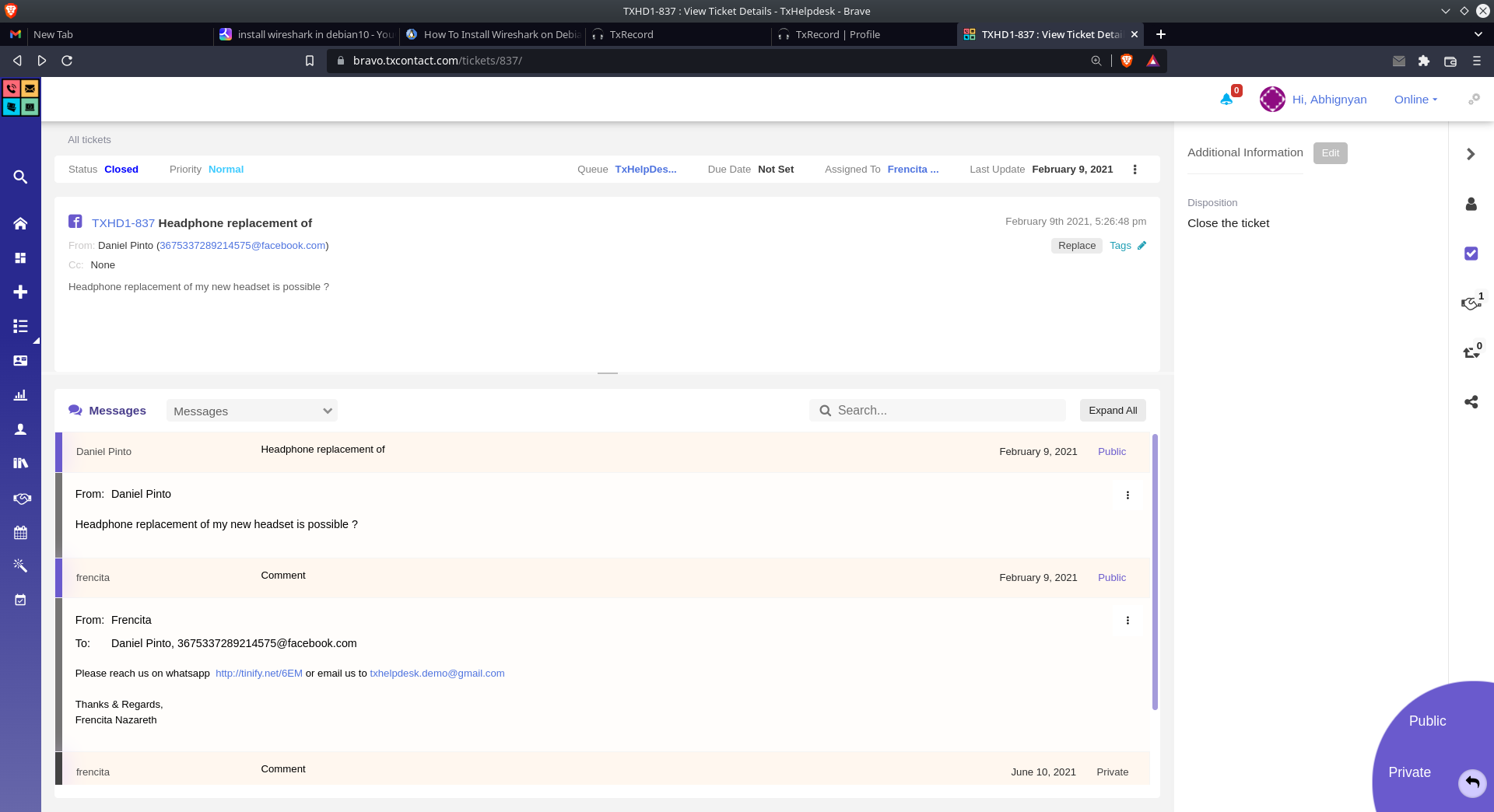1494x812 pixels.
Task: Click the notification bell icon
Action: pos(1226,100)
